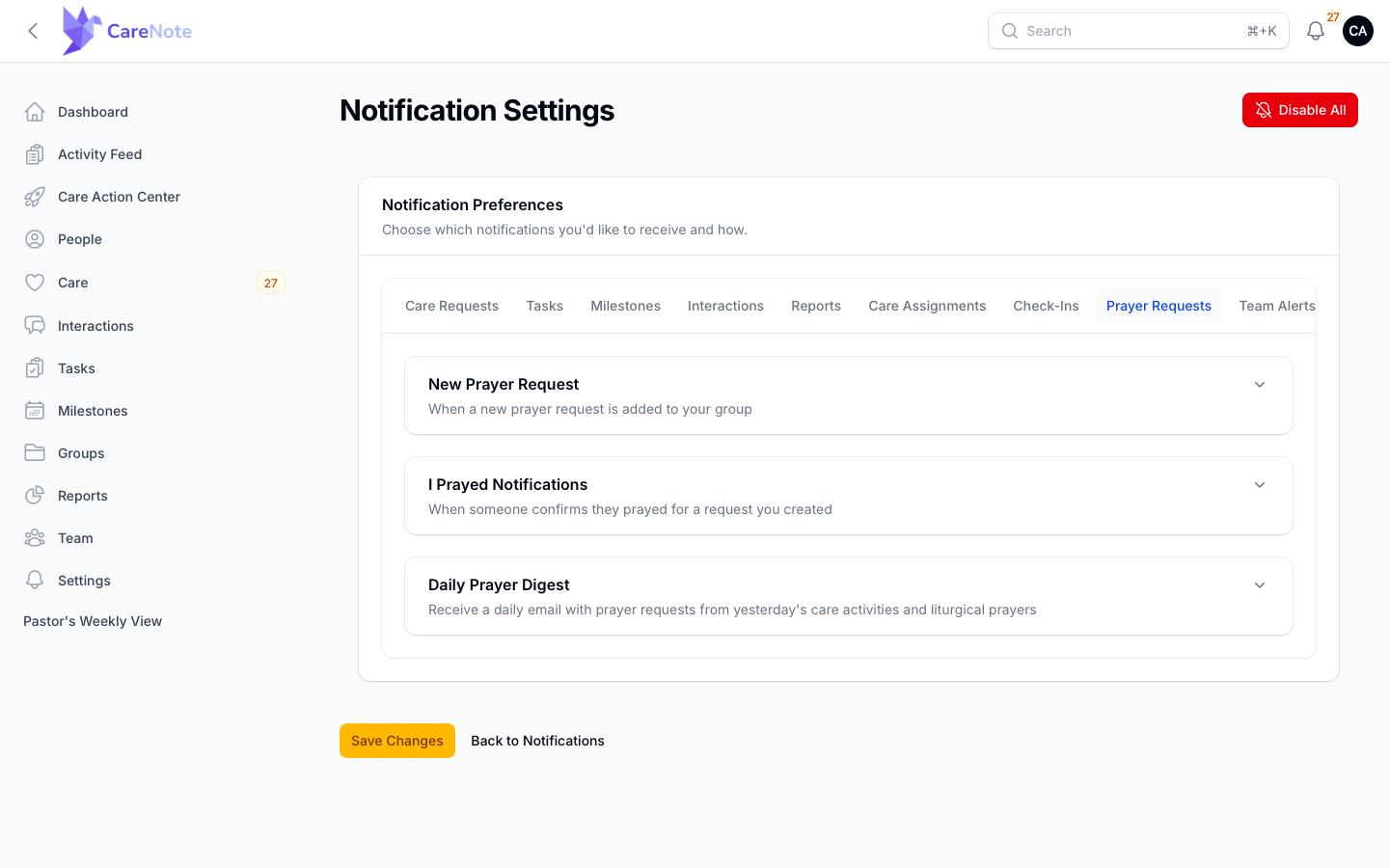Click the Dashboard home icon
Image resolution: width=1389 pixels, height=868 pixels.
coord(35,112)
